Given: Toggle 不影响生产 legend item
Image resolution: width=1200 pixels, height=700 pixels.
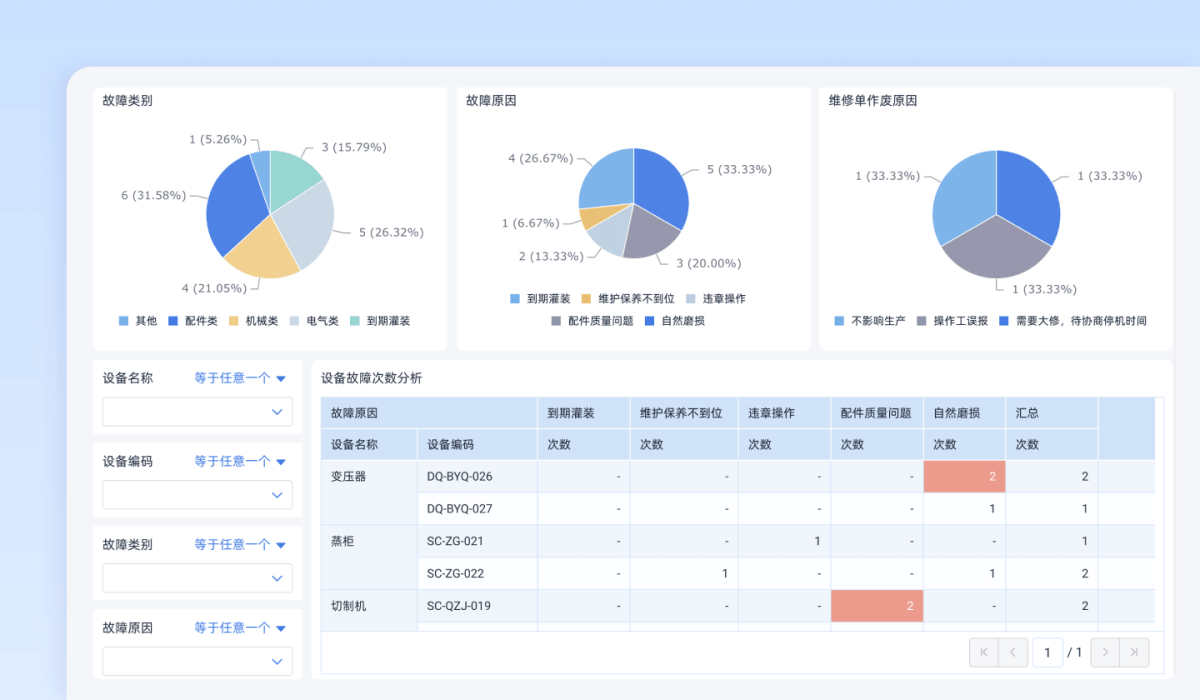Looking at the screenshot, I should (x=870, y=321).
